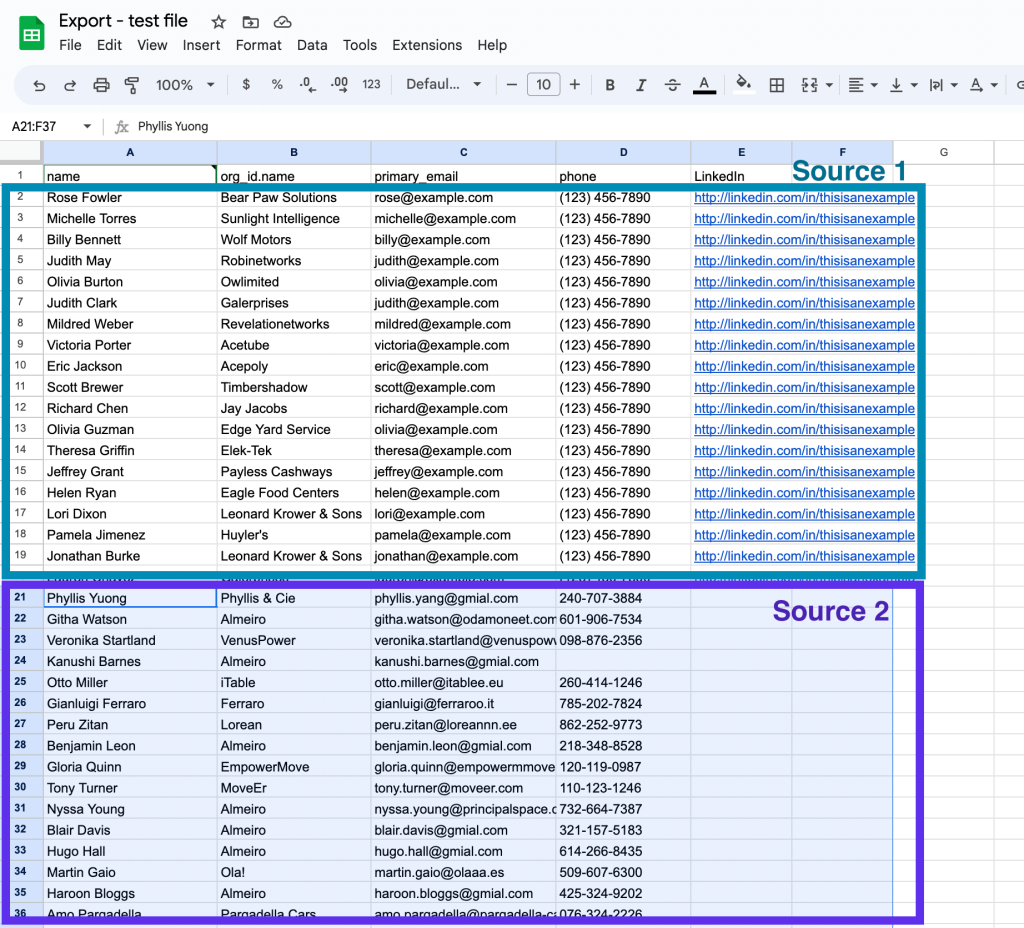Screen dimensions: 1024x928
Task: Click the Undo arrow icon
Action: 39,85
